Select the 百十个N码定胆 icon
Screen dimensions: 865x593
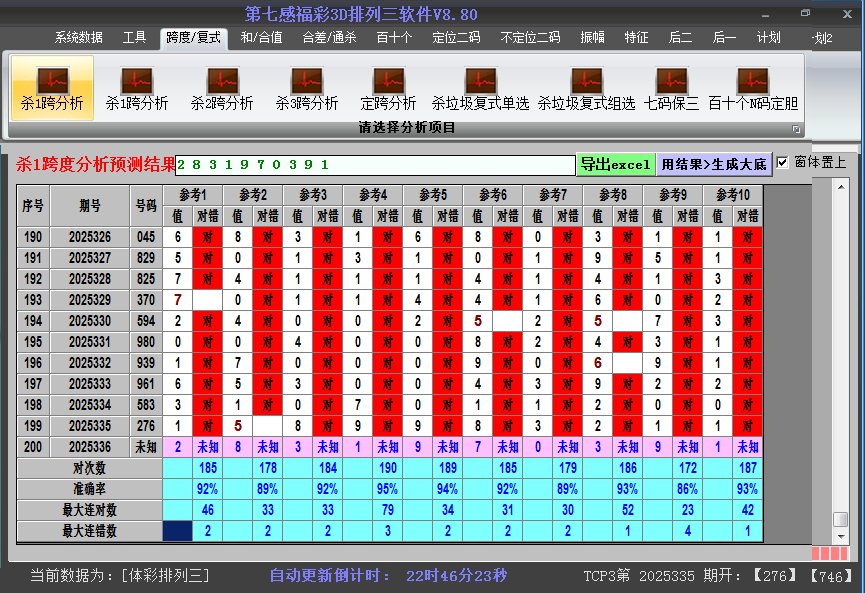pyautogui.click(x=753, y=81)
